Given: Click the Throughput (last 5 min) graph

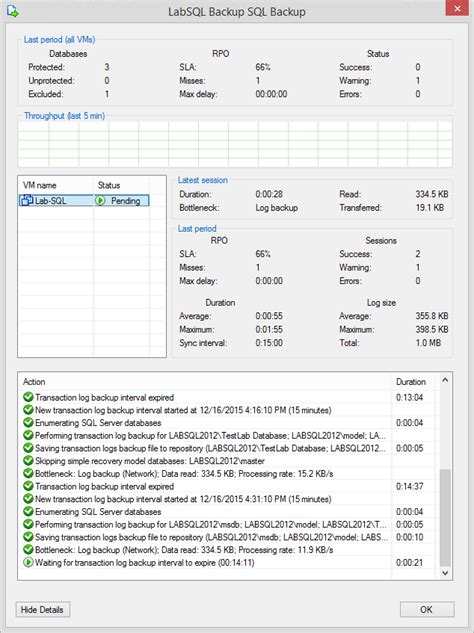Looking at the screenshot, I should click(x=235, y=144).
